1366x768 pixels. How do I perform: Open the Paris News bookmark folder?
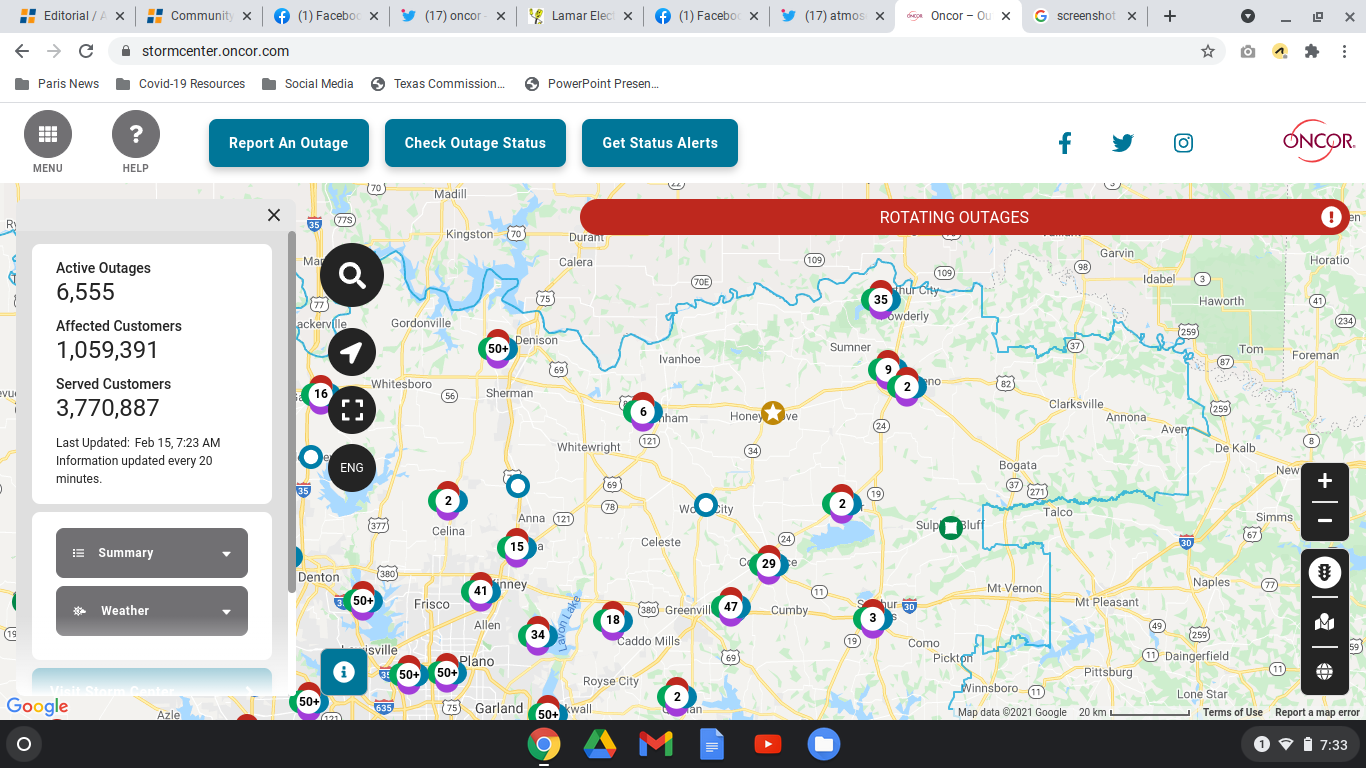(58, 84)
